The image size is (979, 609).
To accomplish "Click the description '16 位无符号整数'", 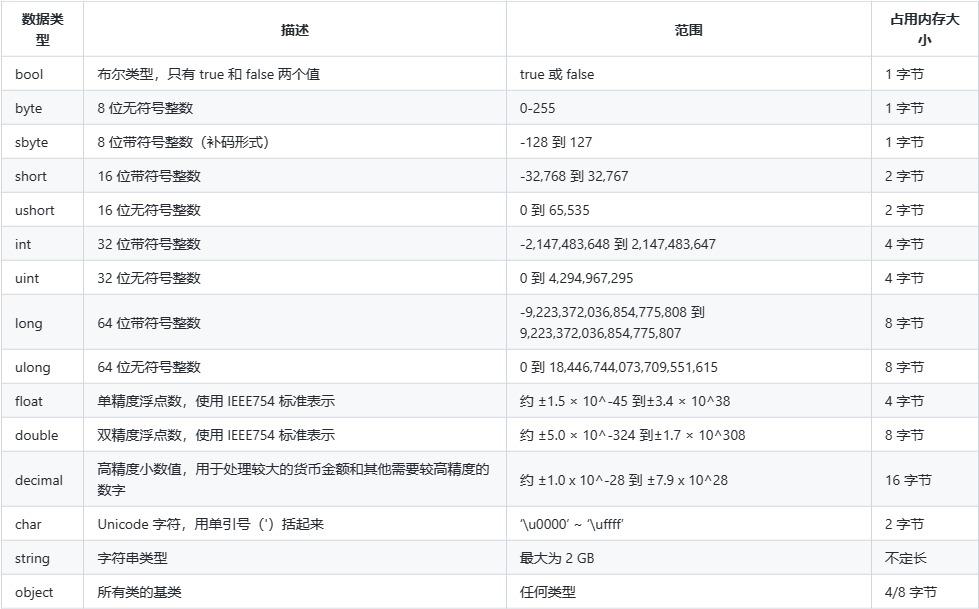I will point(149,210).
